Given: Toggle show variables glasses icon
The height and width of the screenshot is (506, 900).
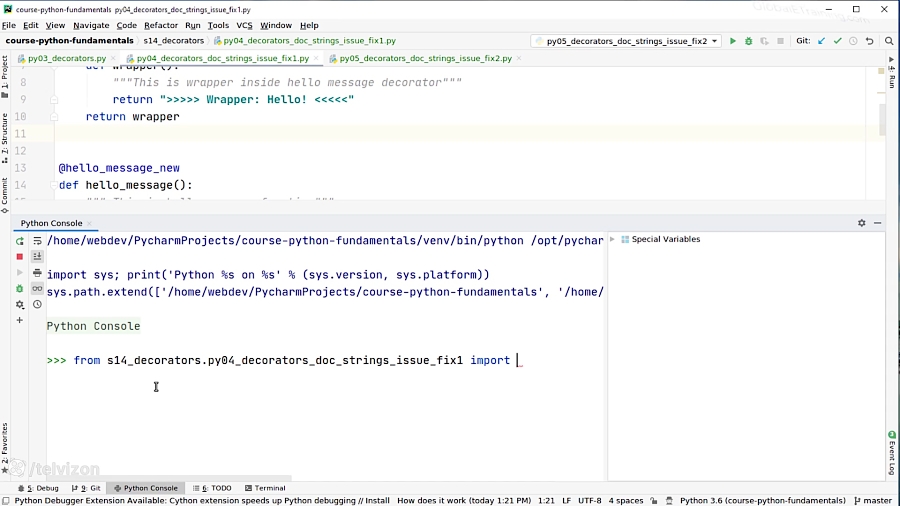Looking at the screenshot, I should [37, 289].
